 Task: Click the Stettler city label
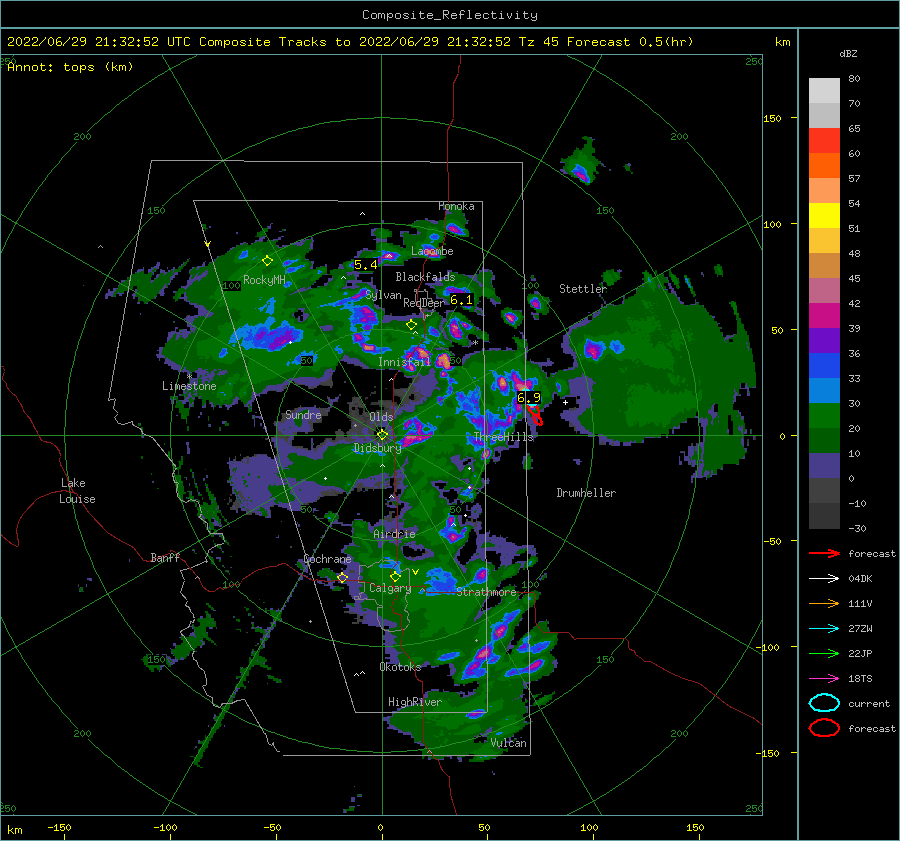click(583, 289)
